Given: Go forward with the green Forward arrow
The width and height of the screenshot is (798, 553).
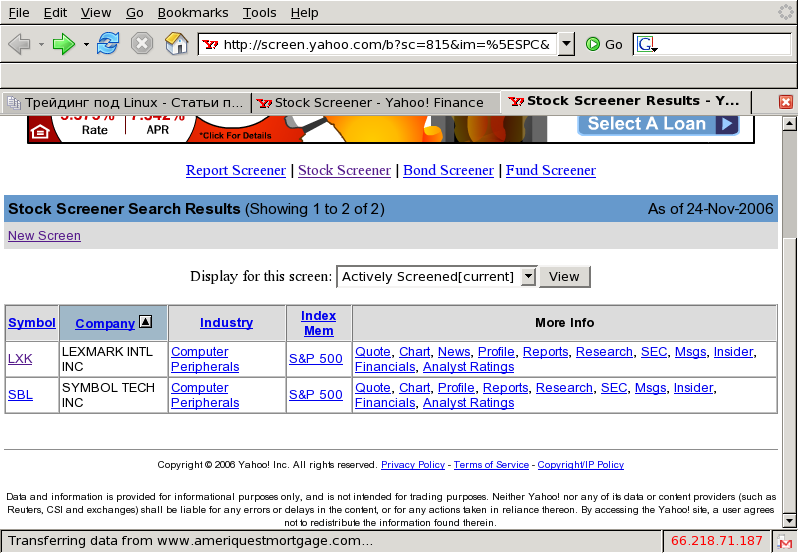Looking at the screenshot, I should pyautogui.click(x=64, y=44).
